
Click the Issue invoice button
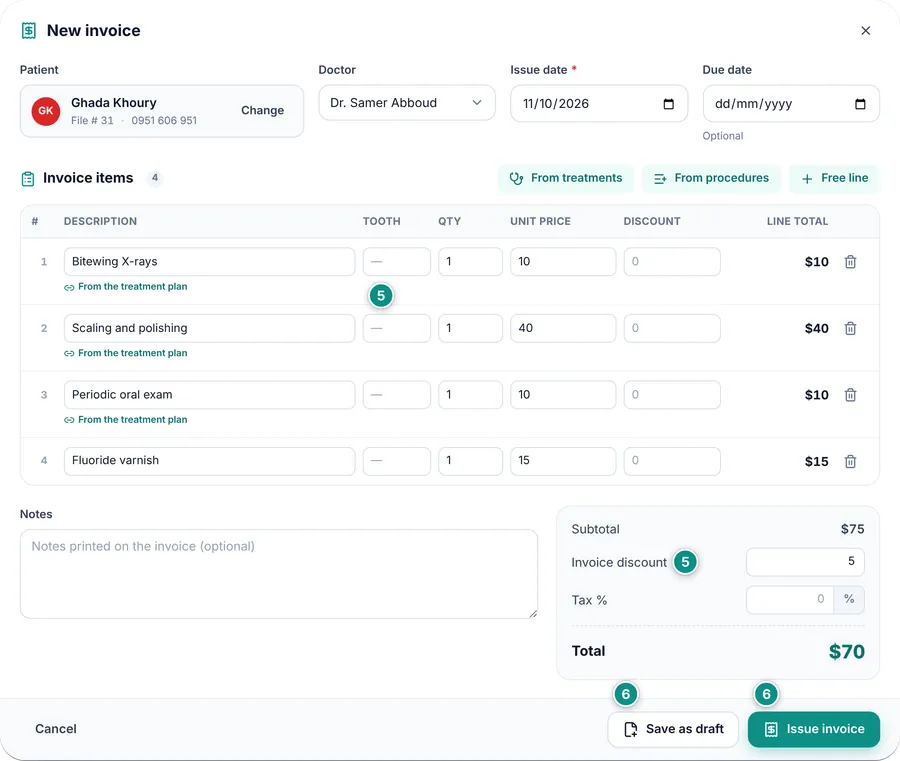[814, 729]
